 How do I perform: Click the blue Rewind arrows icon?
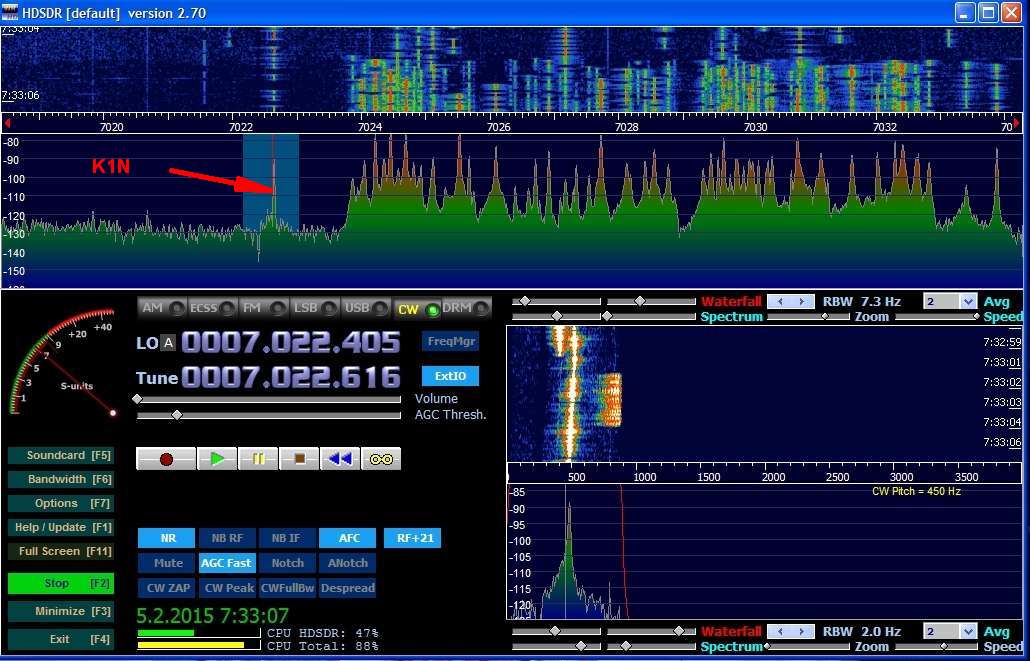click(x=340, y=459)
